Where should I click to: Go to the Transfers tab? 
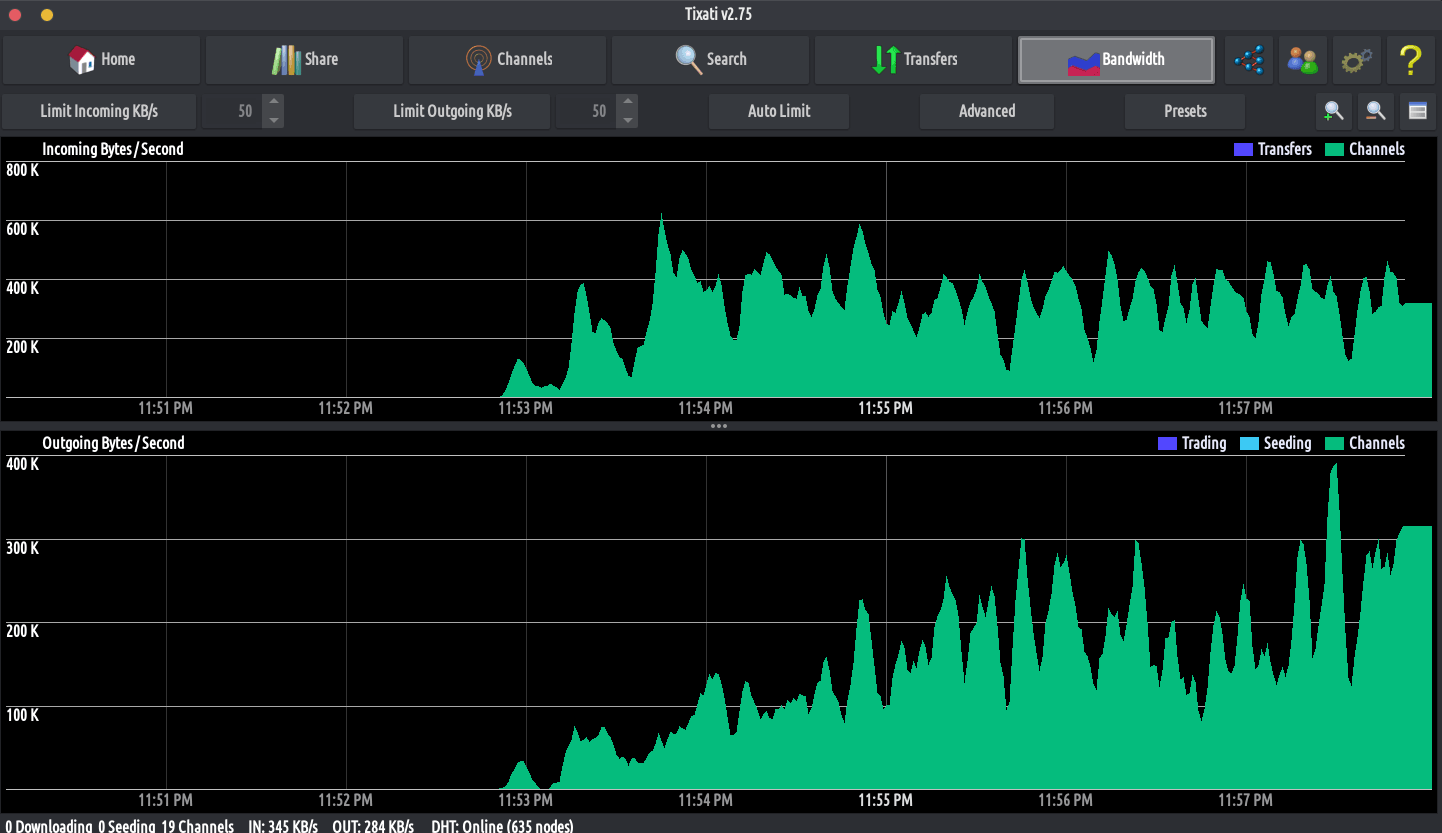(914, 60)
